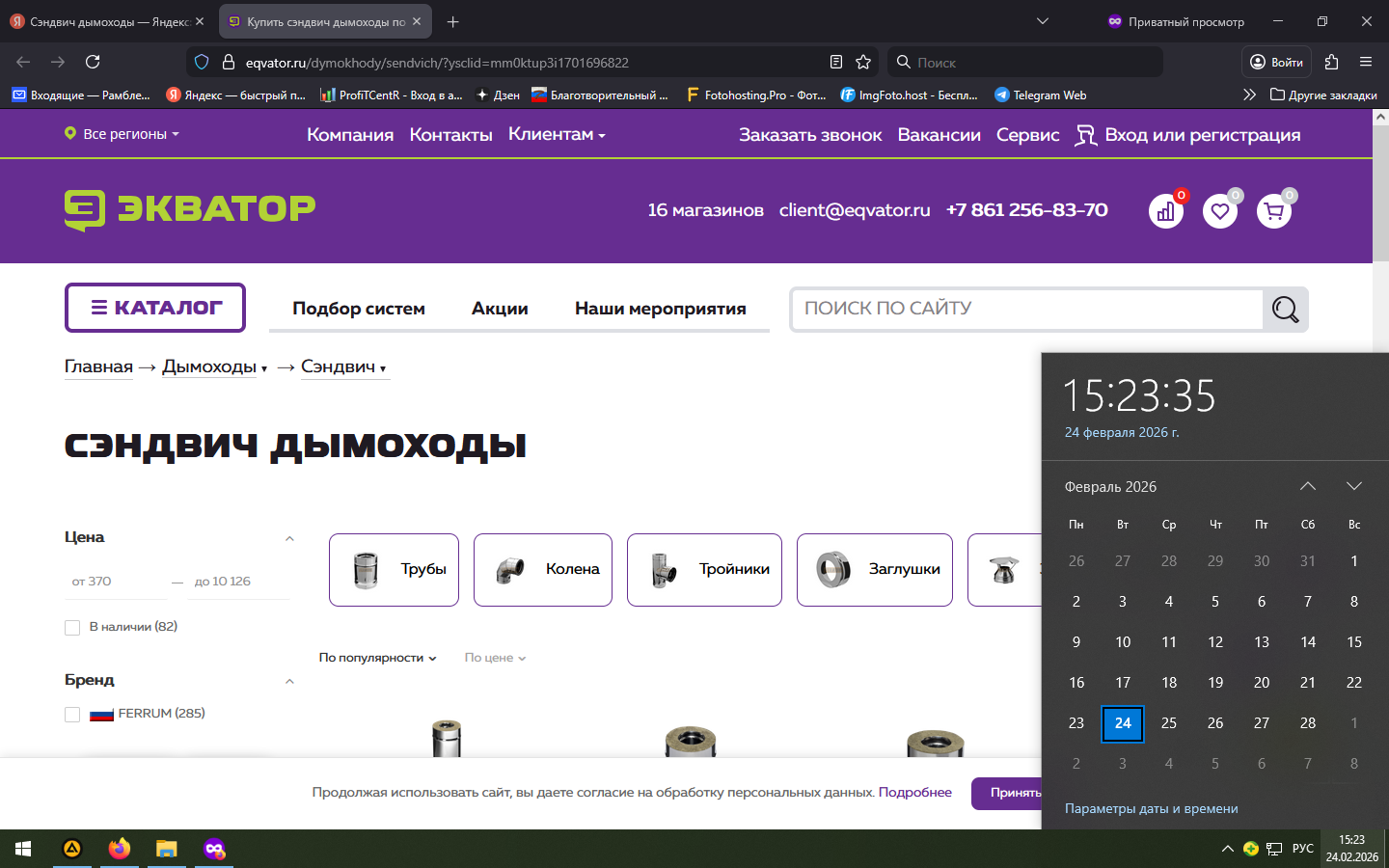Go back with the browser back arrow

click(23, 62)
